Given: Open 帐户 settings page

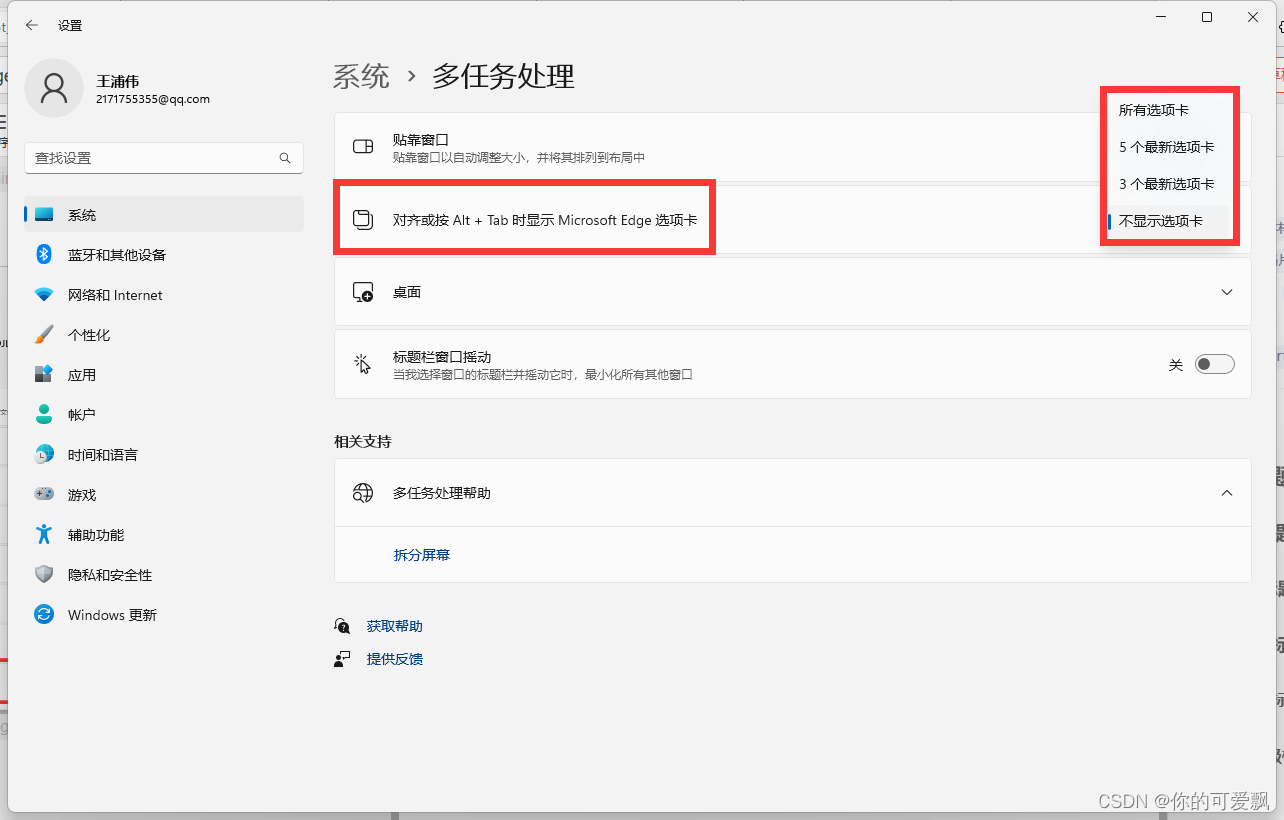Looking at the screenshot, I should 164,415.
